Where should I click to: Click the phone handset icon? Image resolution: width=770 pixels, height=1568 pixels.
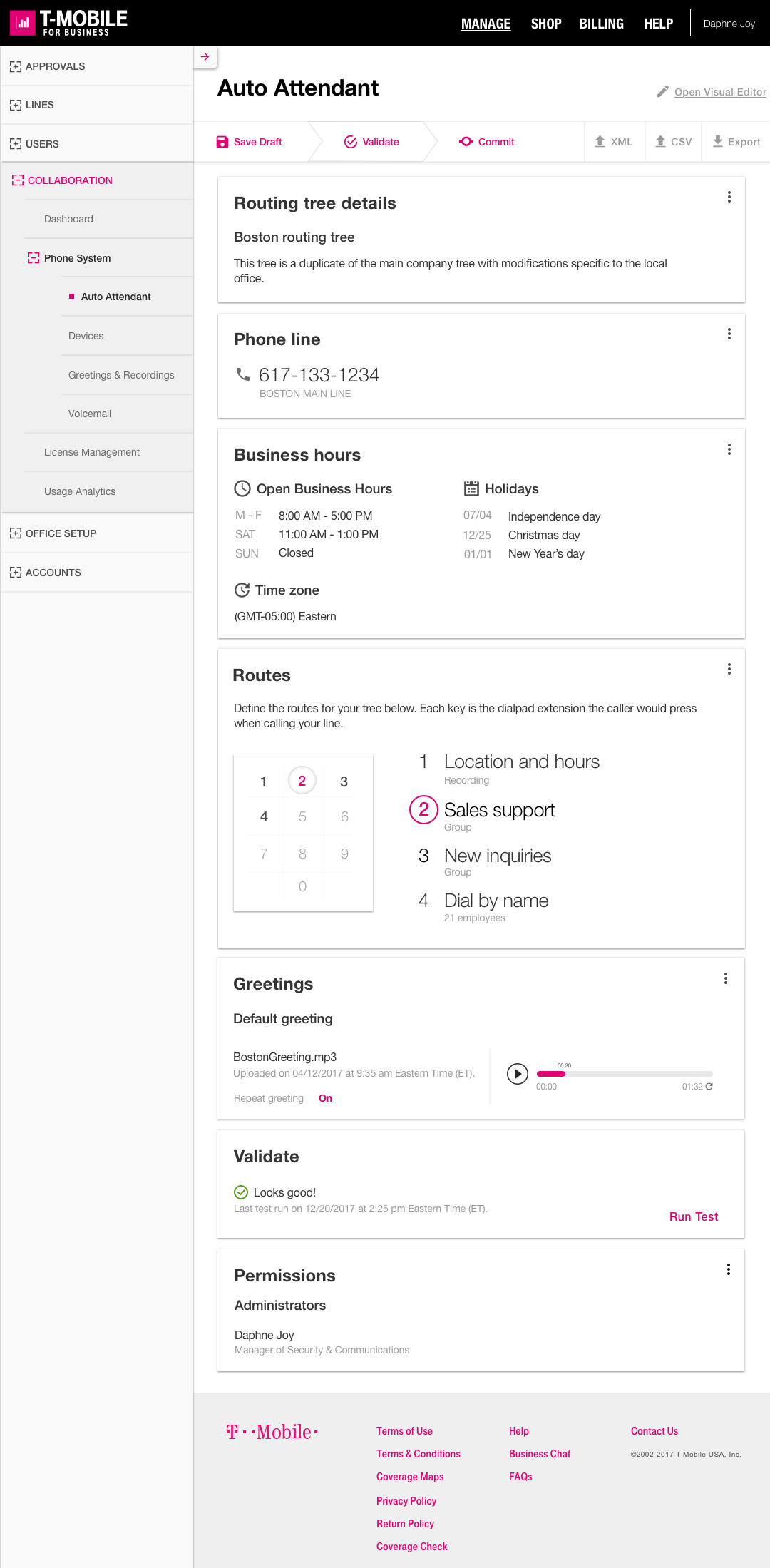(x=243, y=374)
